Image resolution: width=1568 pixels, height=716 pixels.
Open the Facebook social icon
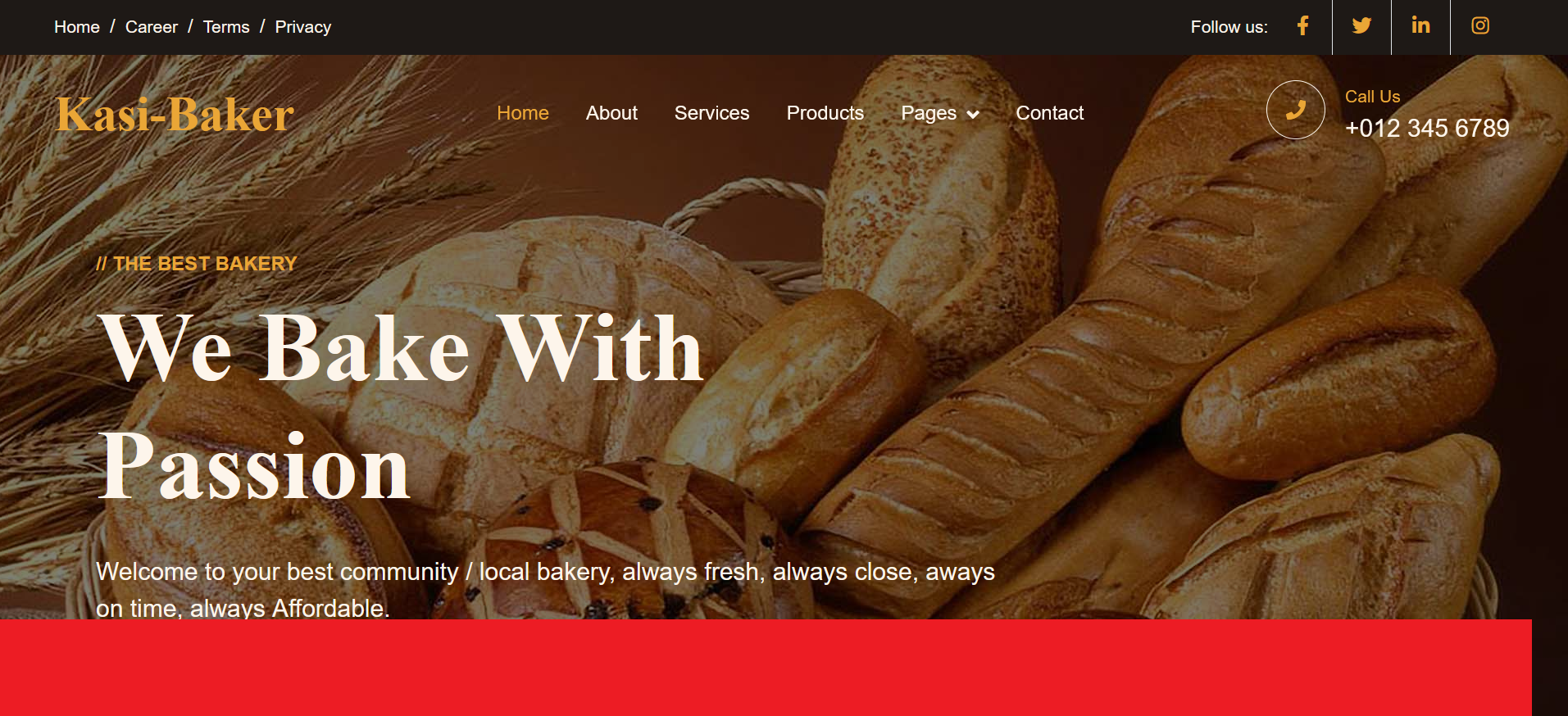(1302, 26)
